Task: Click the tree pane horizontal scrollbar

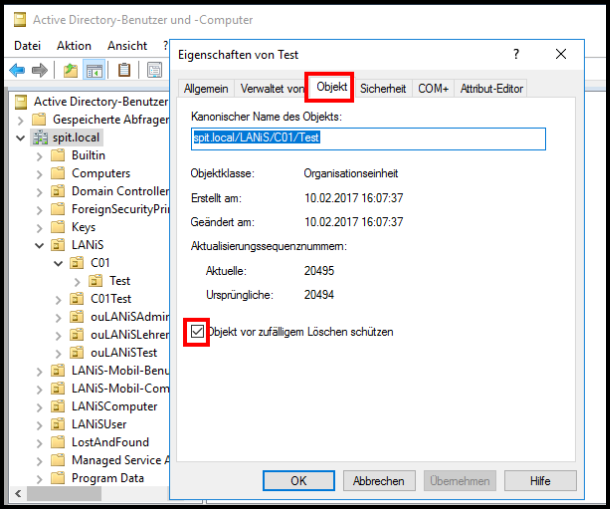Action: (90, 494)
